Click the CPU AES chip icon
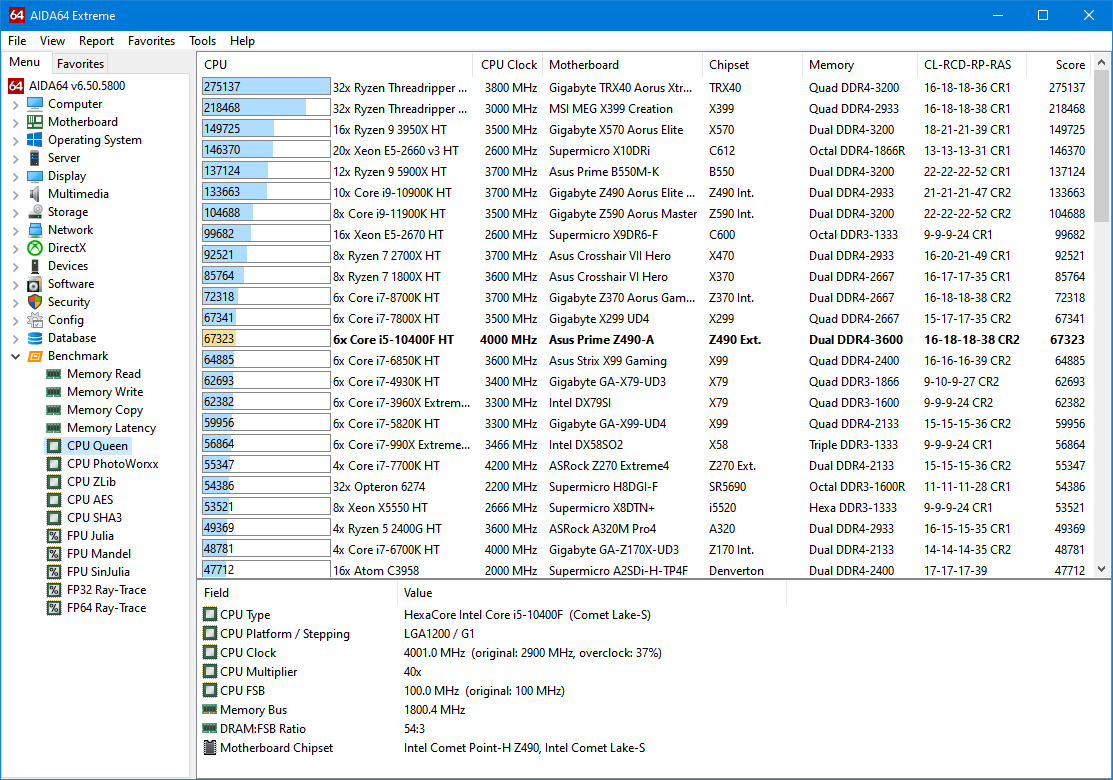The image size is (1113, 780). click(54, 500)
